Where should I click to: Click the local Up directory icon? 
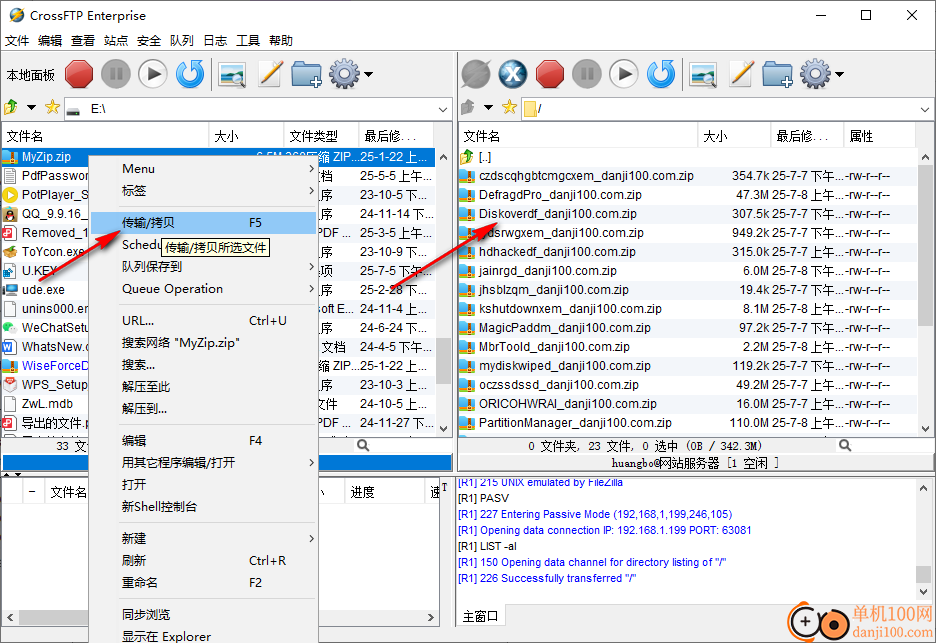(11, 107)
